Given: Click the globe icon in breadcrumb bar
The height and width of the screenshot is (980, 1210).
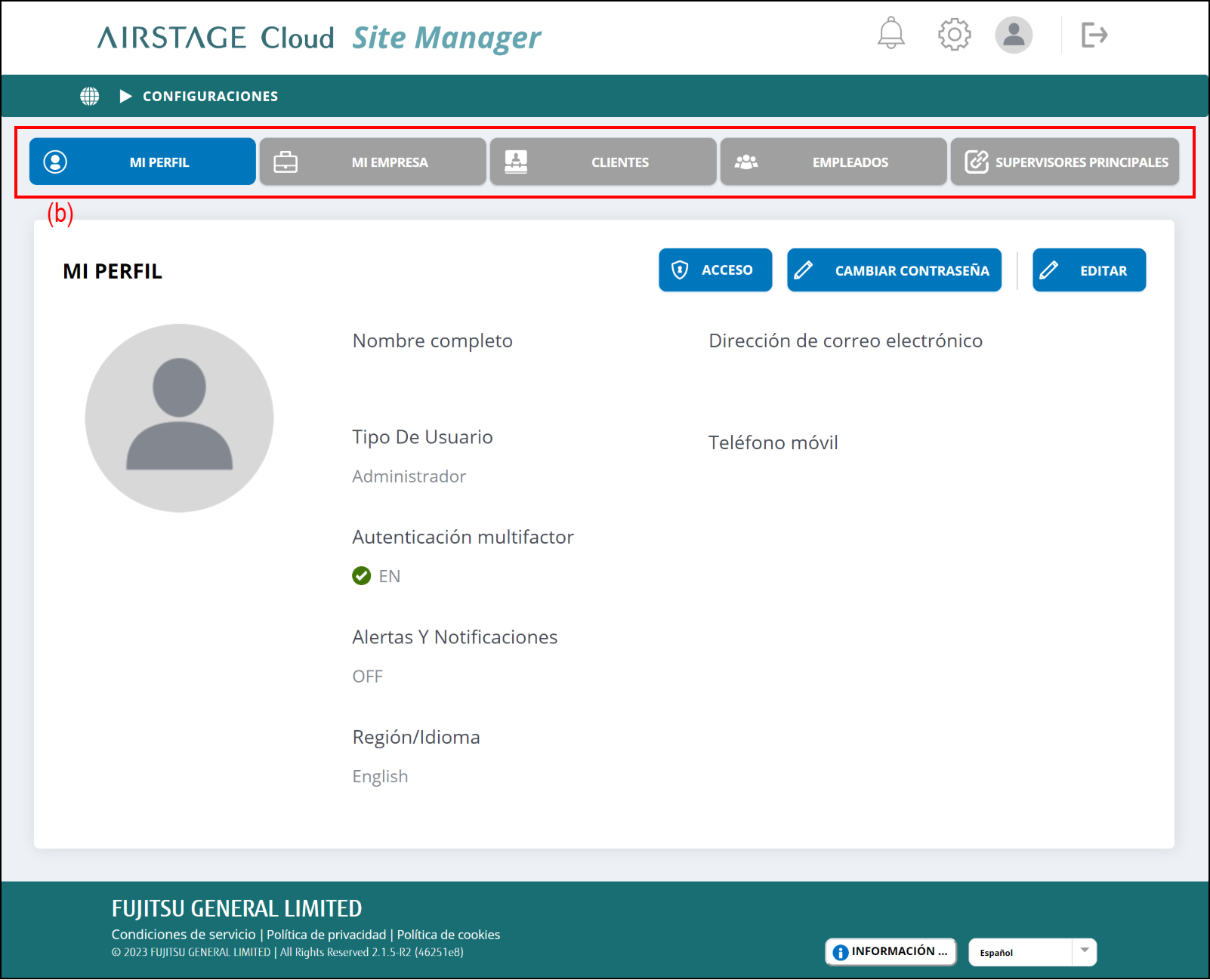Looking at the screenshot, I should click(x=90, y=96).
